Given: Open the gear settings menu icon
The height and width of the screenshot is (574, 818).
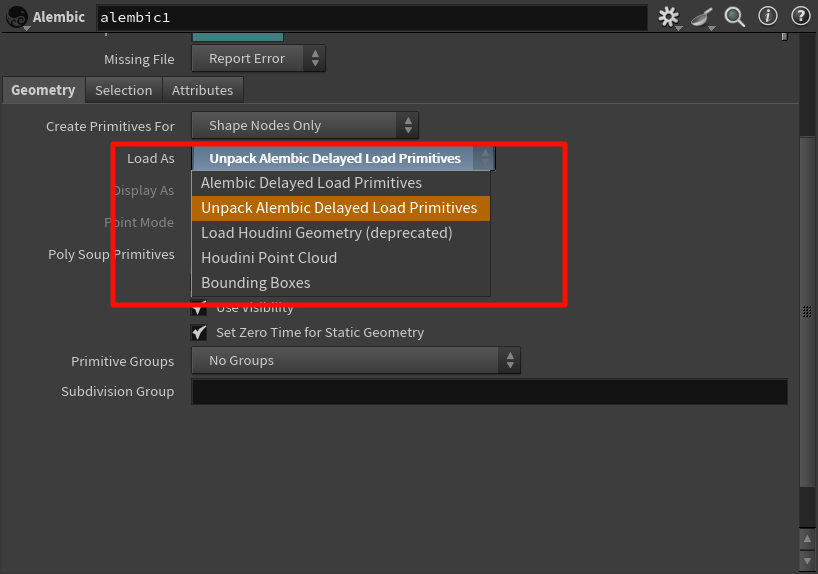Looking at the screenshot, I should (668, 17).
